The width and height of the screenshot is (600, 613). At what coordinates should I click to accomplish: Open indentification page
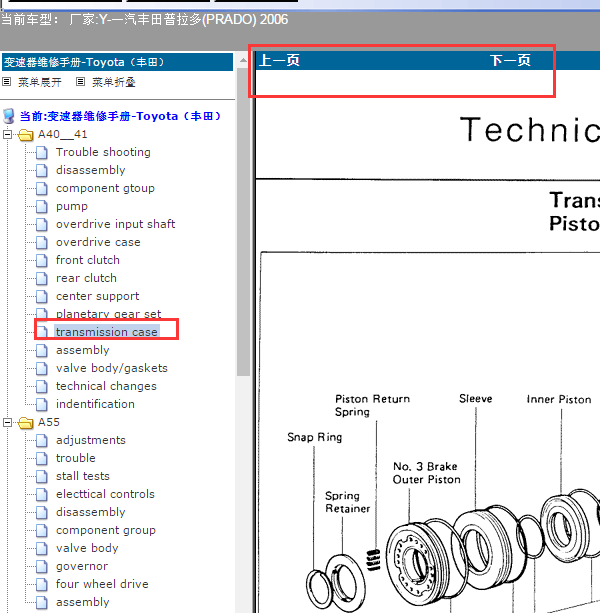click(95, 404)
